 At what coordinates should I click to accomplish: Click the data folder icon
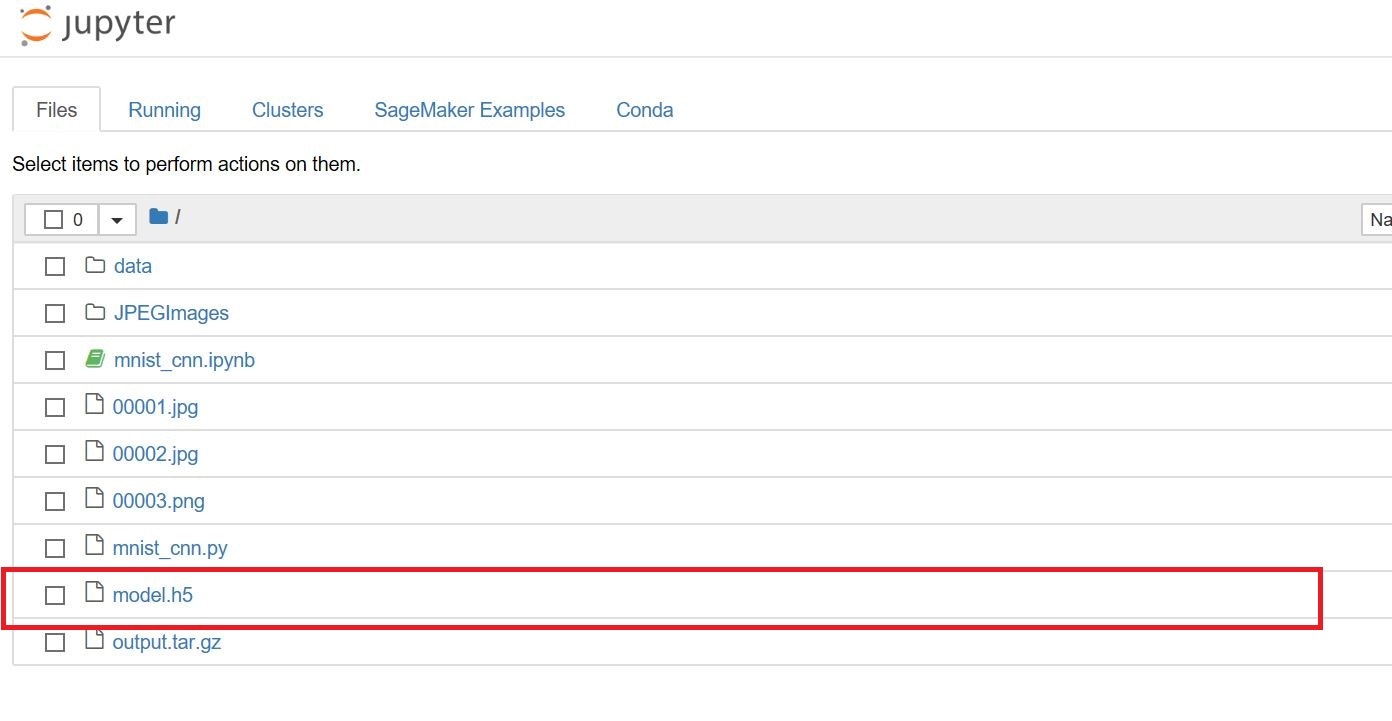(x=95, y=265)
